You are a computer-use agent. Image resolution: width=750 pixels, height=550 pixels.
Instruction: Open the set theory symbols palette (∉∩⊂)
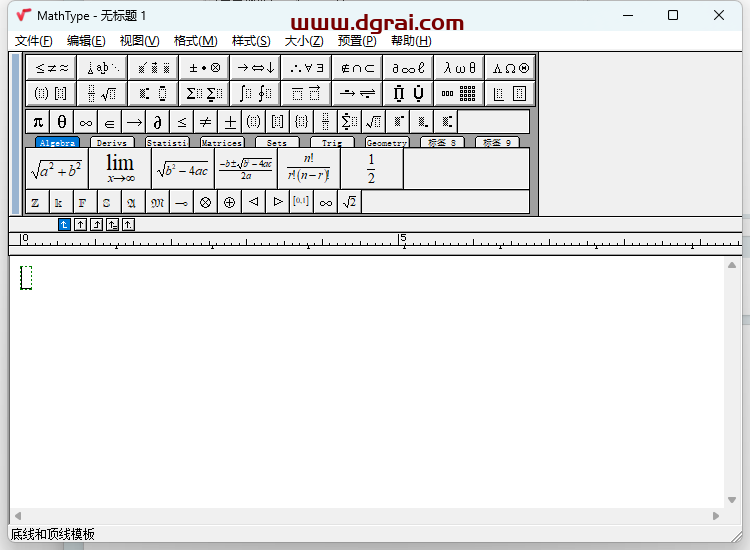[357, 68]
